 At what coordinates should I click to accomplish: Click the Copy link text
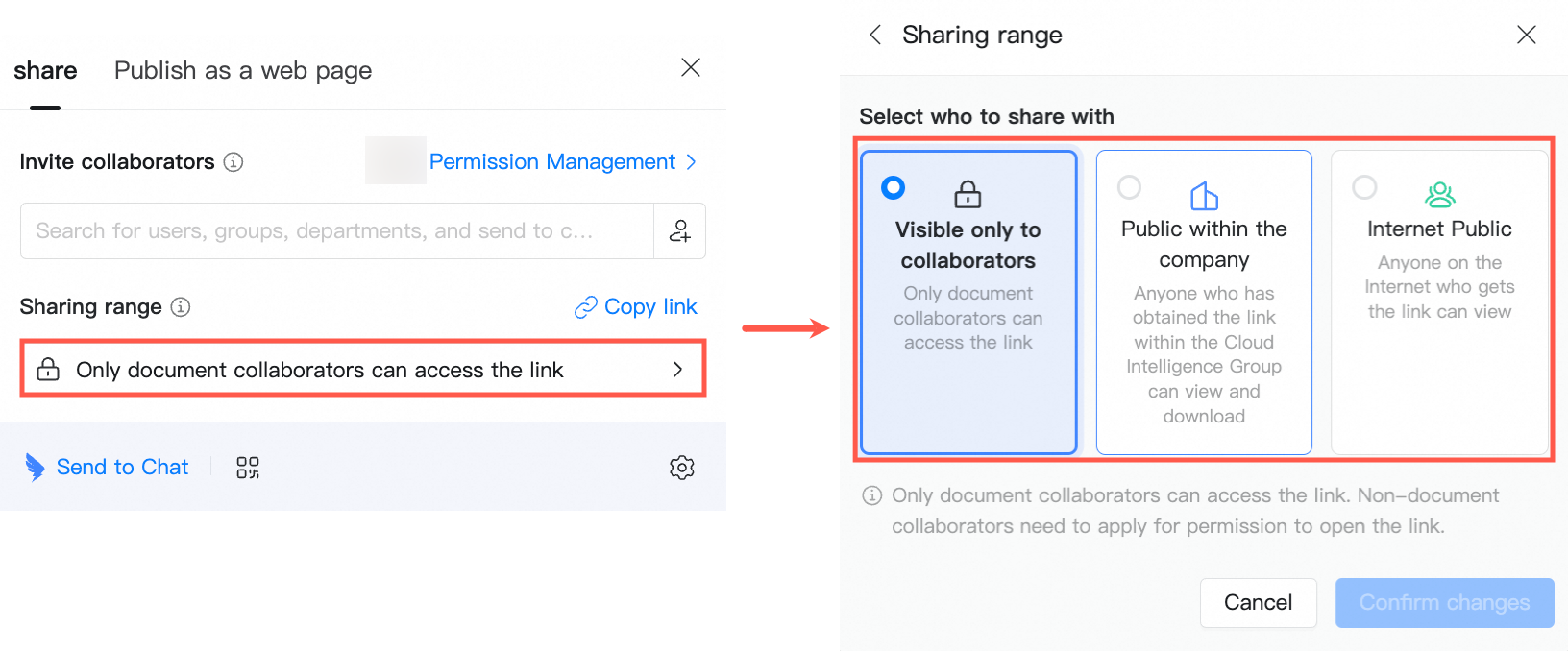650,307
